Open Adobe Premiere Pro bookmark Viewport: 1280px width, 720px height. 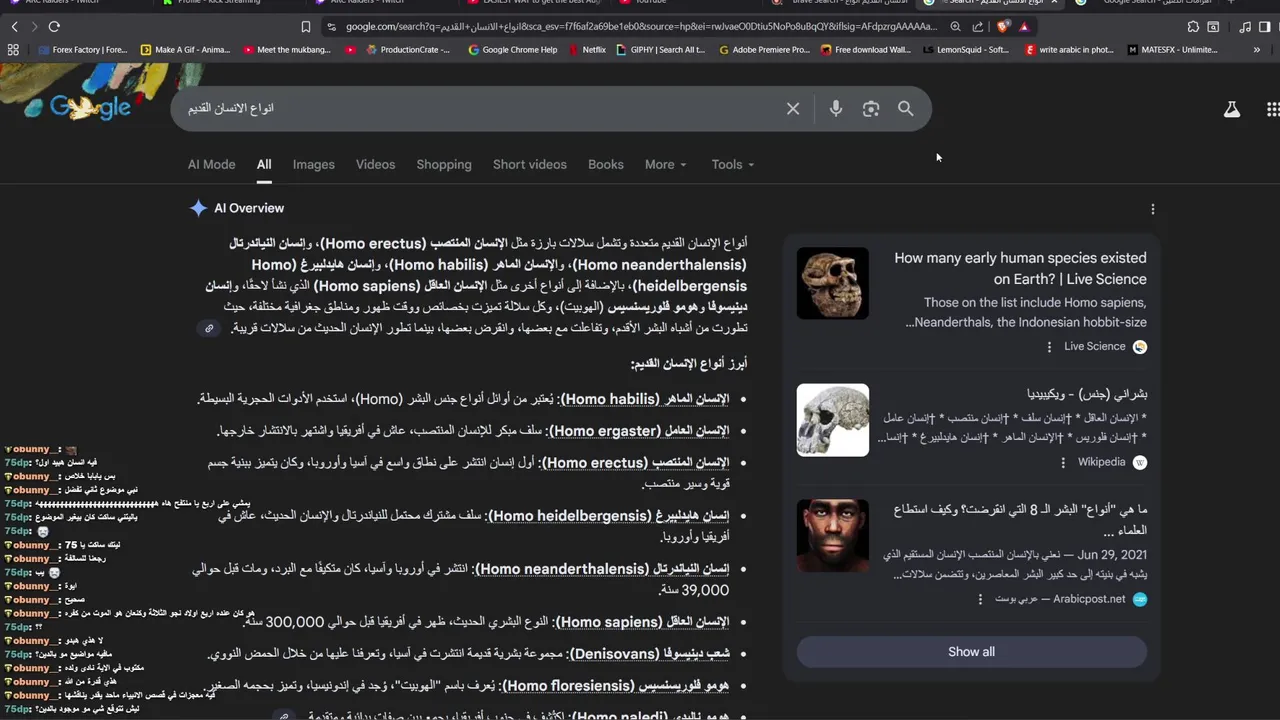[x=764, y=49]
